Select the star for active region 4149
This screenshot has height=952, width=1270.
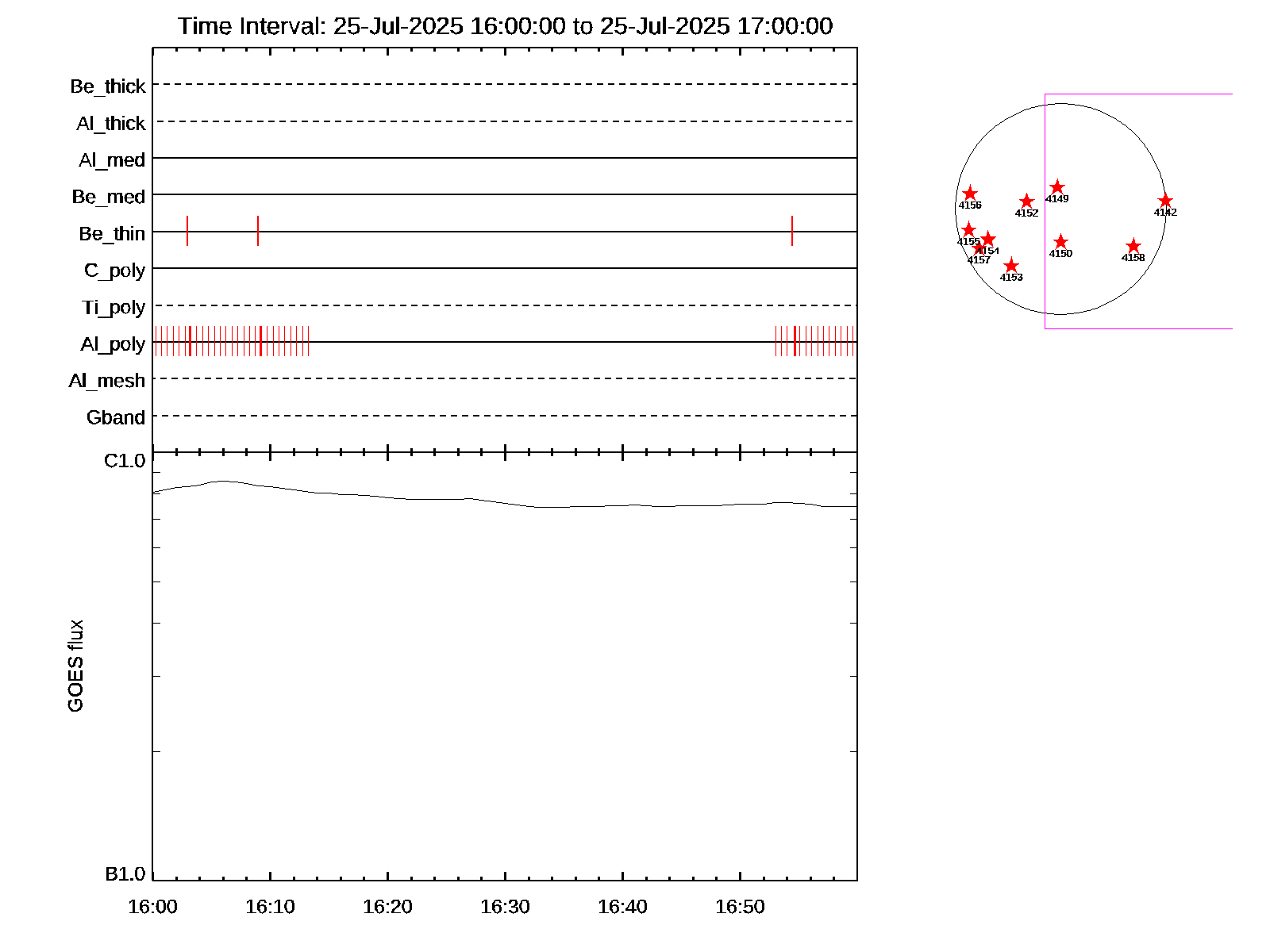1056,187
